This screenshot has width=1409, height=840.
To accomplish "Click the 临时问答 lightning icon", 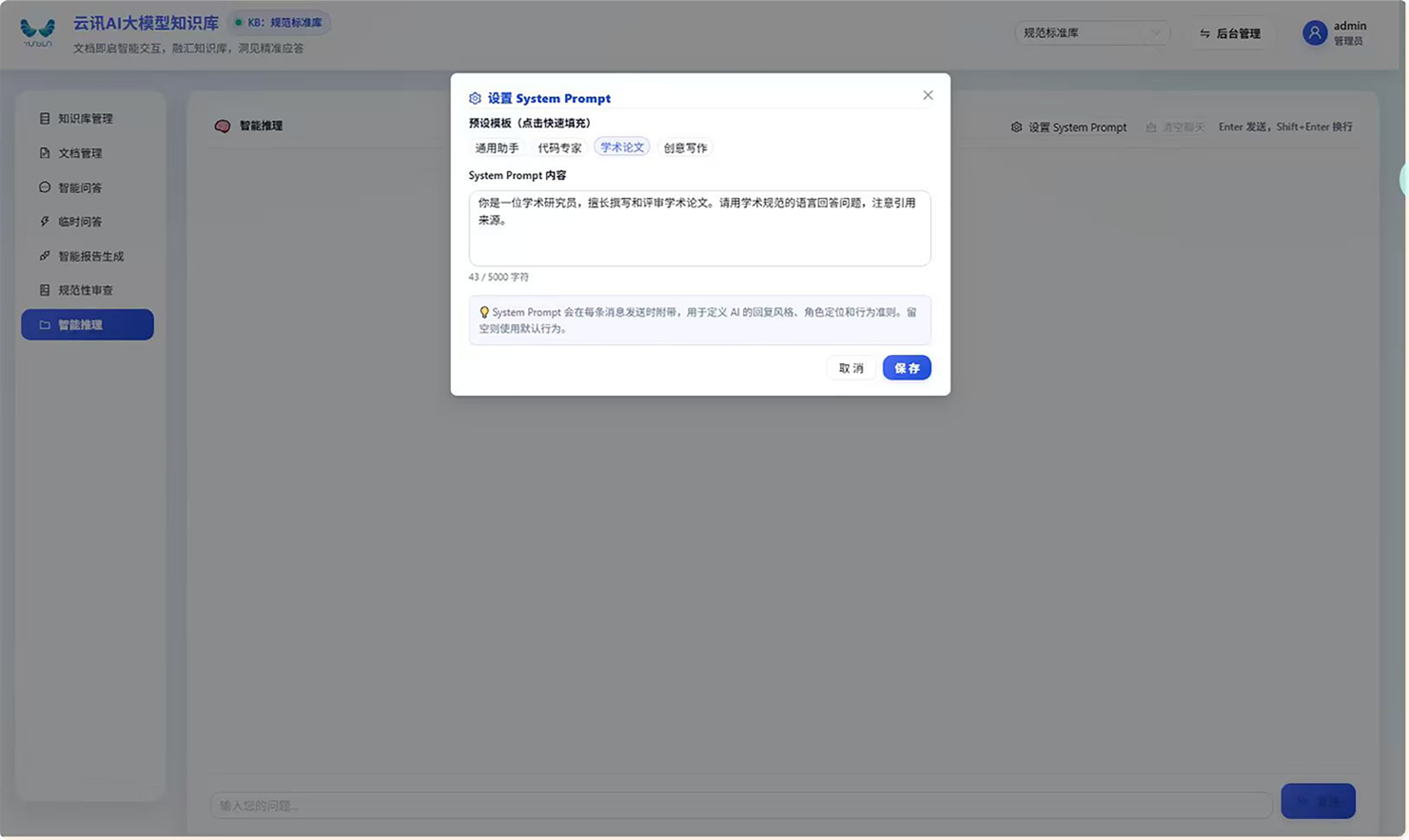I will click(45, 222).
